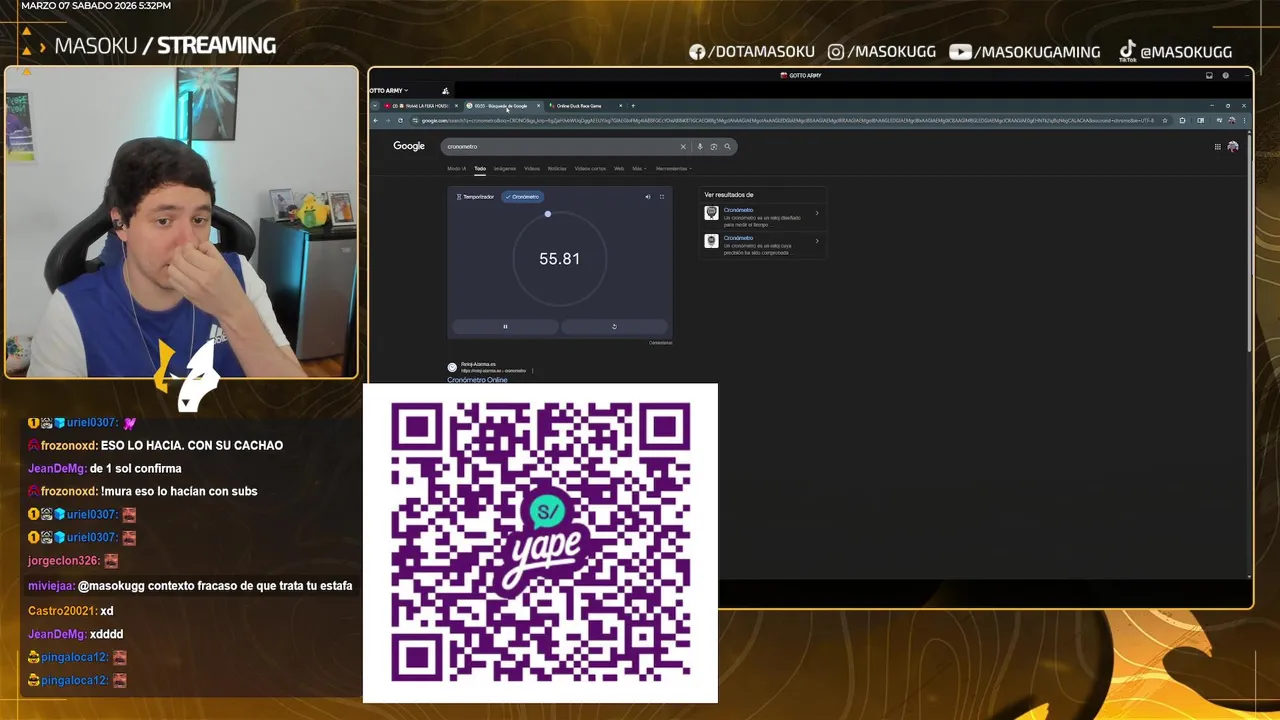The height and width of the screenshot is (720, 1280).
Task: Select the Todo results tab
Action: click(480, 168)
